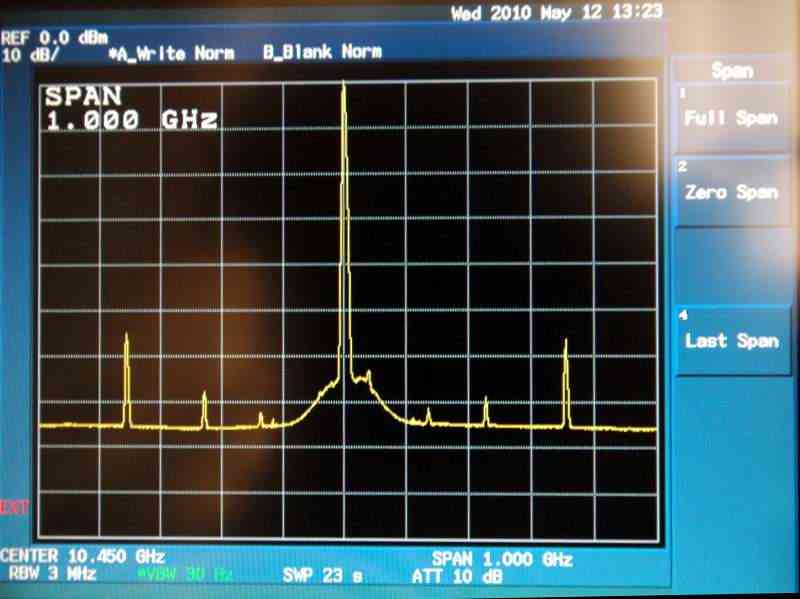Click the REF 0.0 dBm readout
The height and width of the screenshot is (599, 800).
click(x=55, y=38)
